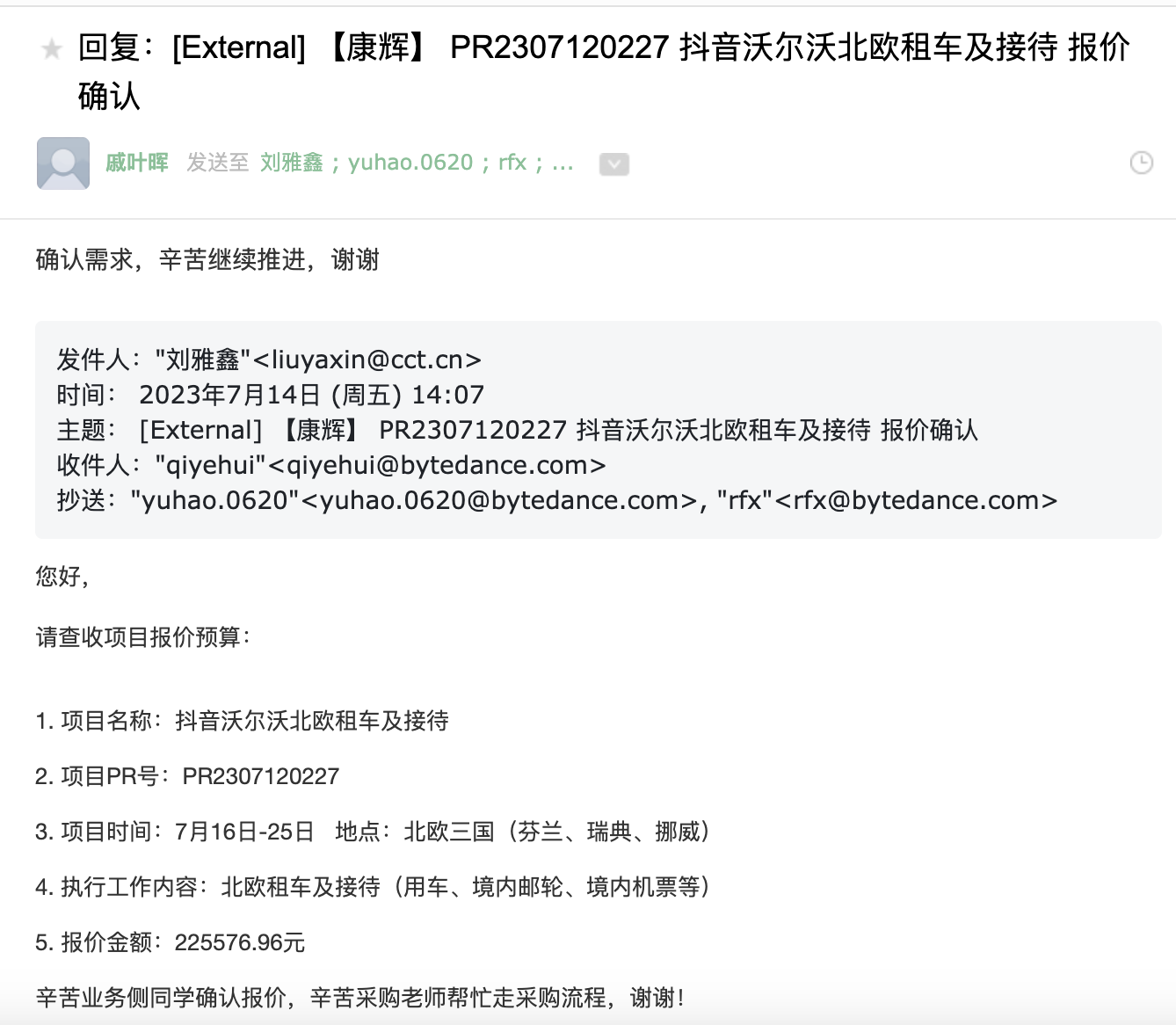Click the sender name 戚叶晖
Viewport: 1176px width, 1025px height.
pos(136,163)
